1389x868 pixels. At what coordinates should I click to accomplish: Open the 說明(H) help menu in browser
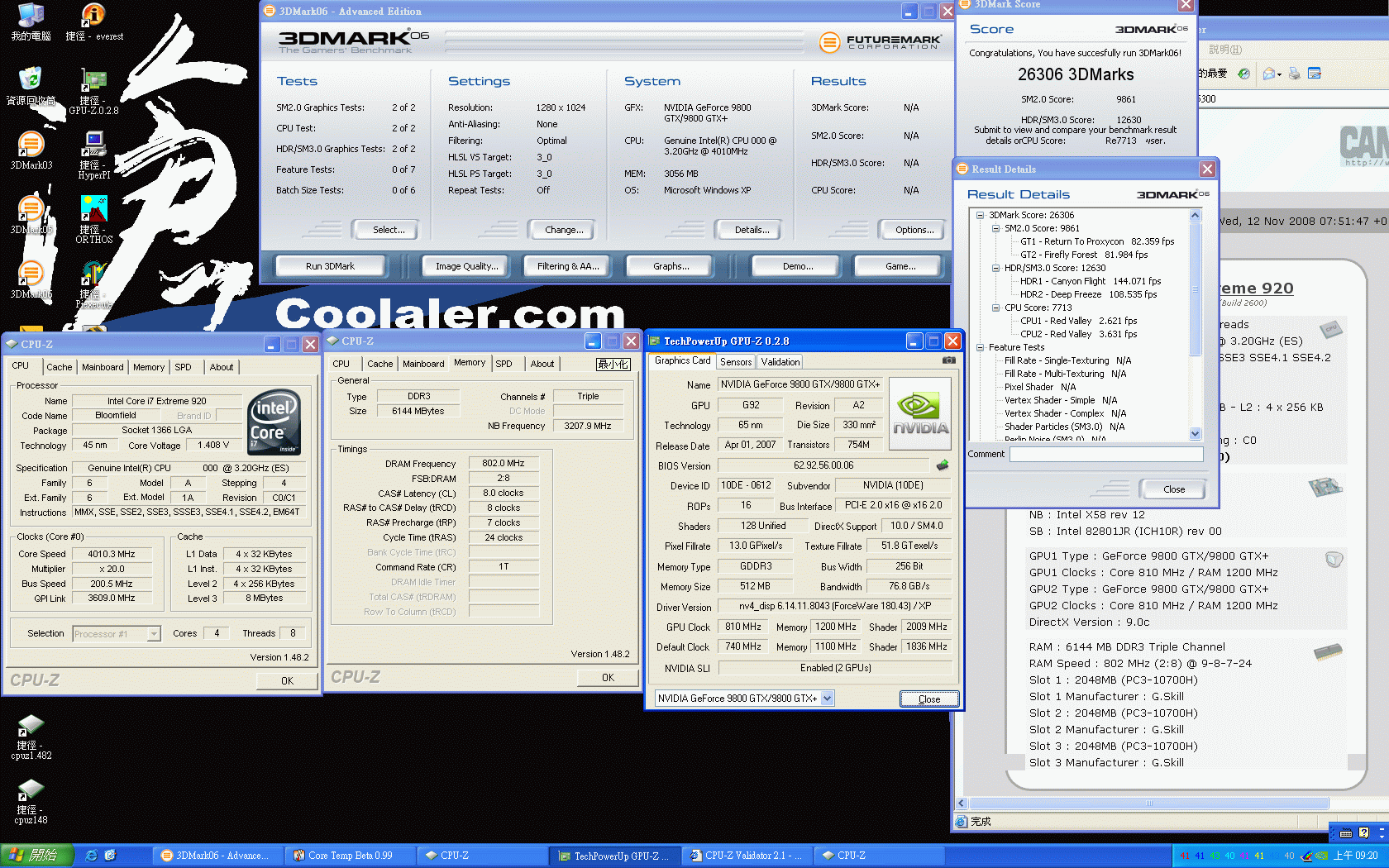pyautogui.click(x=1224, y=50)
